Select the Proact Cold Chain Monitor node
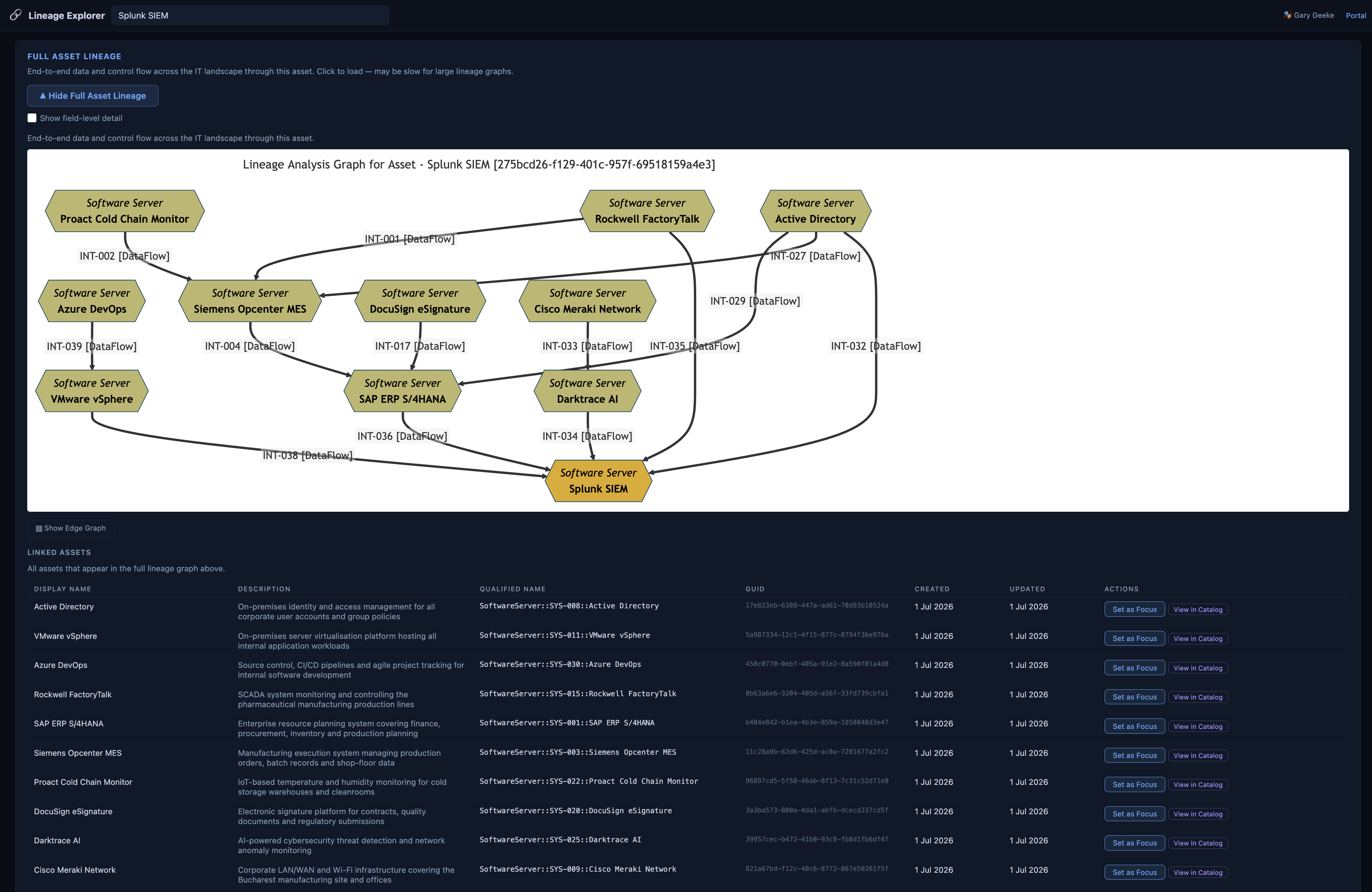1372x892 pixels. pos(125,211)
